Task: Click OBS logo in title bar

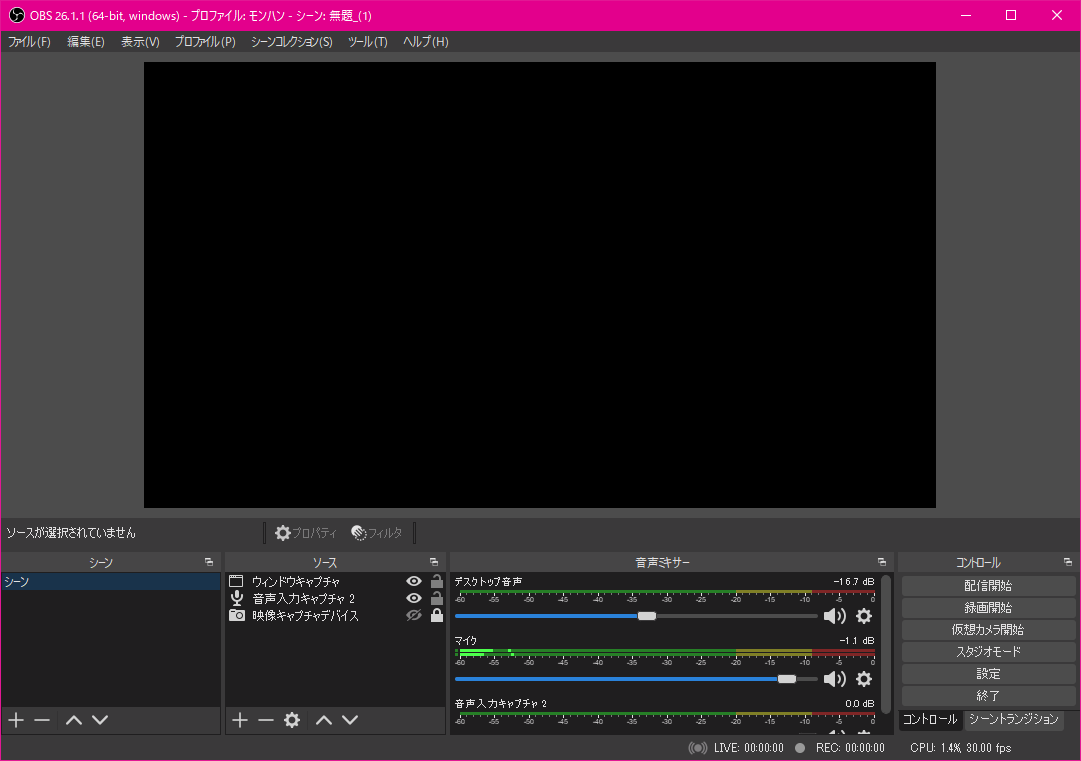Action: click(16, 15)
